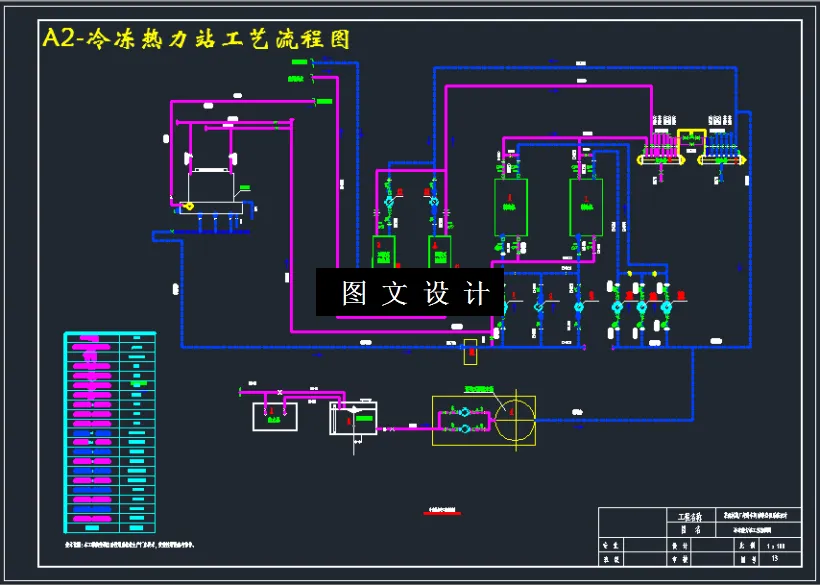Click the 图文设计 watermark box
Viewport: 820px width, 585px height.
[x=410, y=295]
